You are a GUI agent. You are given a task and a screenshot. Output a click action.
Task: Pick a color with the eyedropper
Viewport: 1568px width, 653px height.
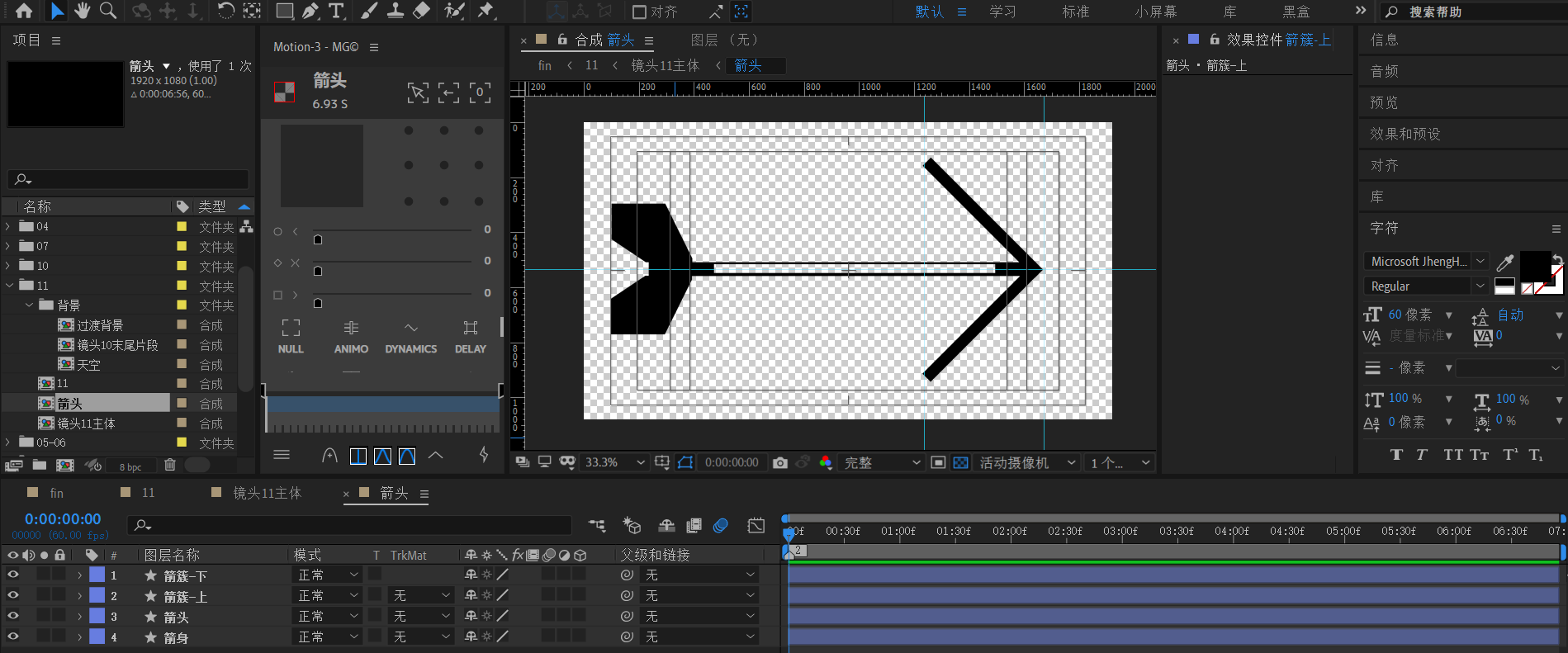pos(1505,263)
